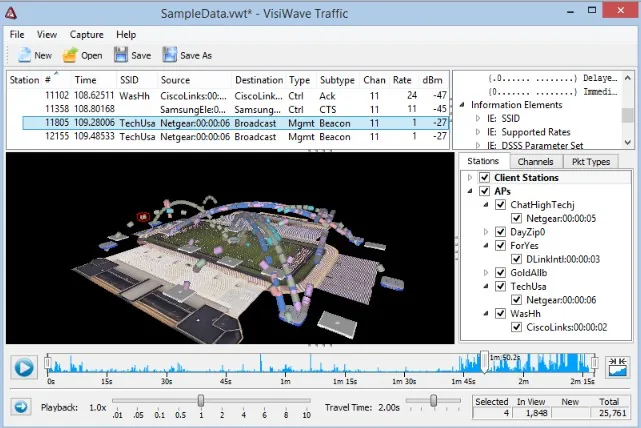Click the Save floppy disk icon
The width and height of the screenshot is (641, 428).
tap(121, 55)
